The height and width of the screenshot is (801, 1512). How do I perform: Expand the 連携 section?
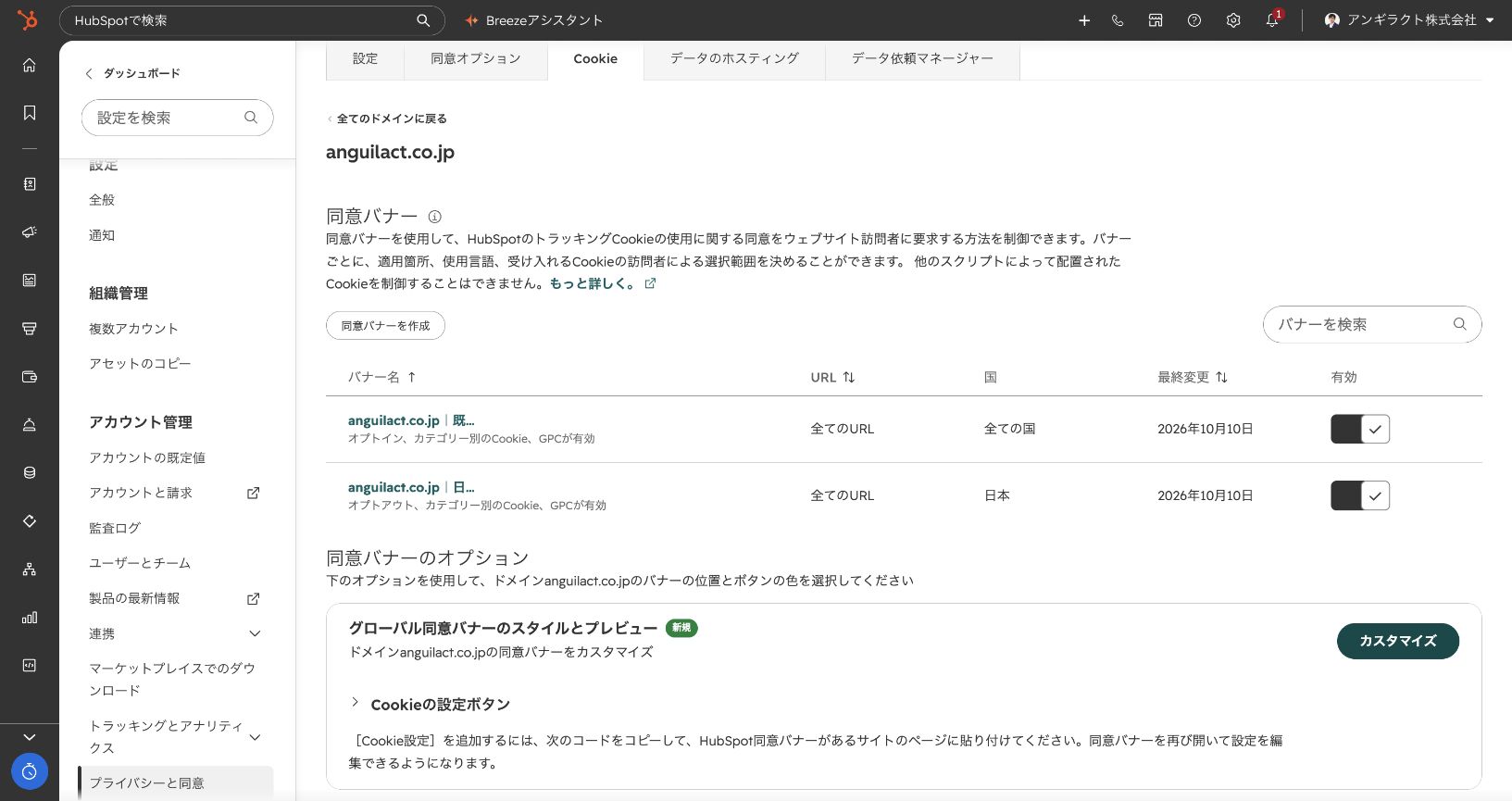point(176,633)
